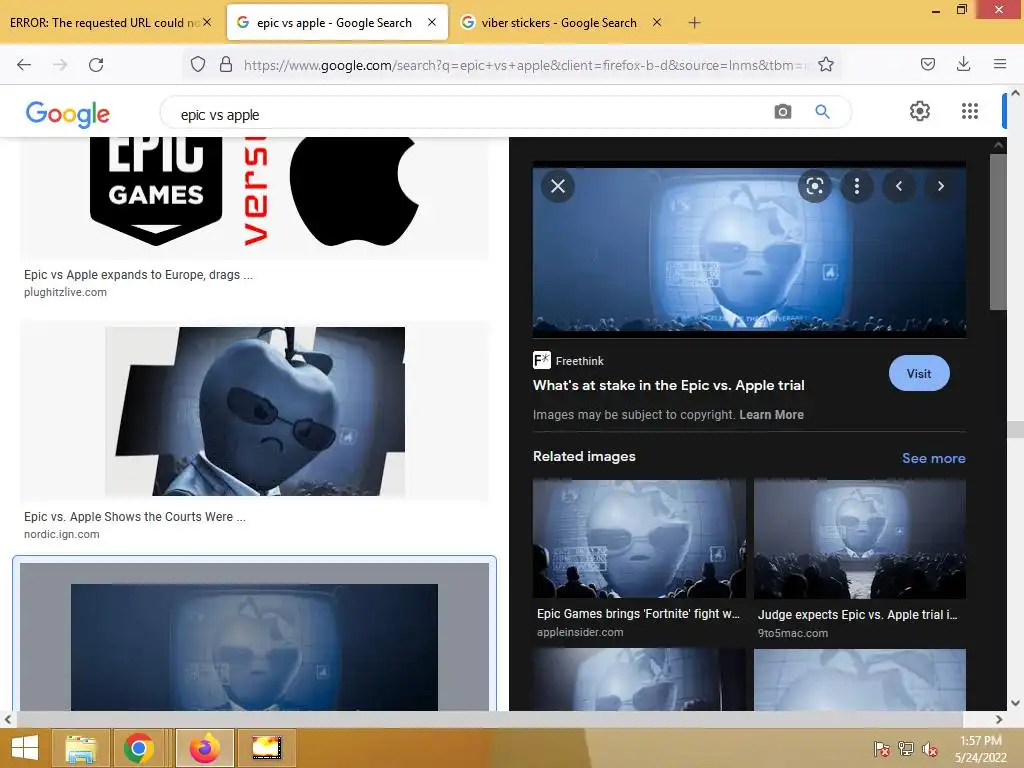Click the horizontal scrollbar left arrow
The height and width of the screenshot is (768, 1024).
pyautogui.click(x=7, y=720)
